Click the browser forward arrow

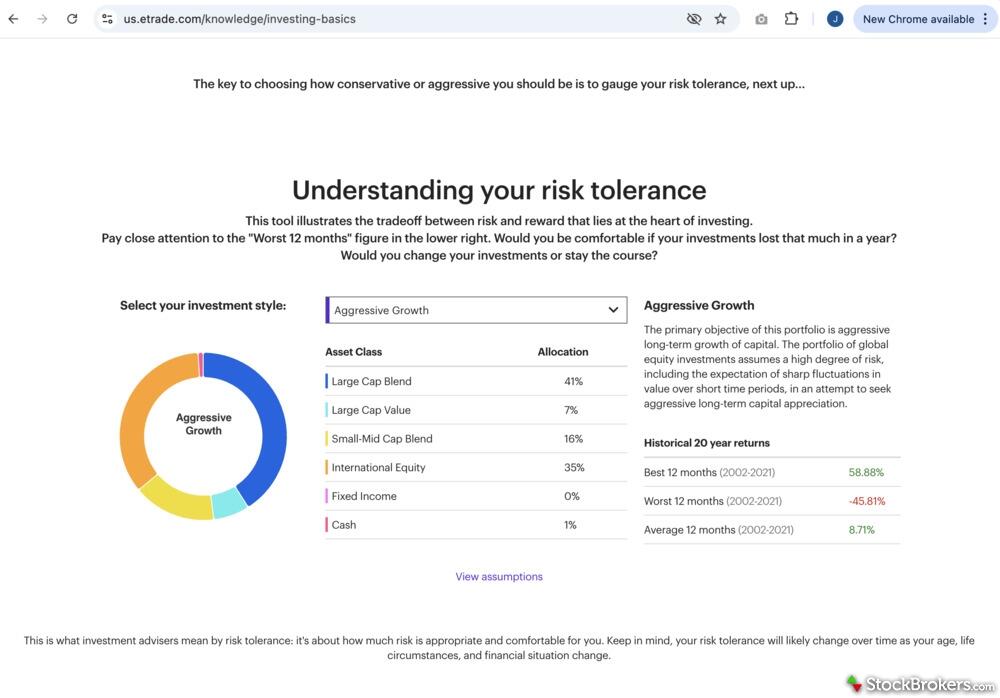pyautogui.click(x=42, y=19)
